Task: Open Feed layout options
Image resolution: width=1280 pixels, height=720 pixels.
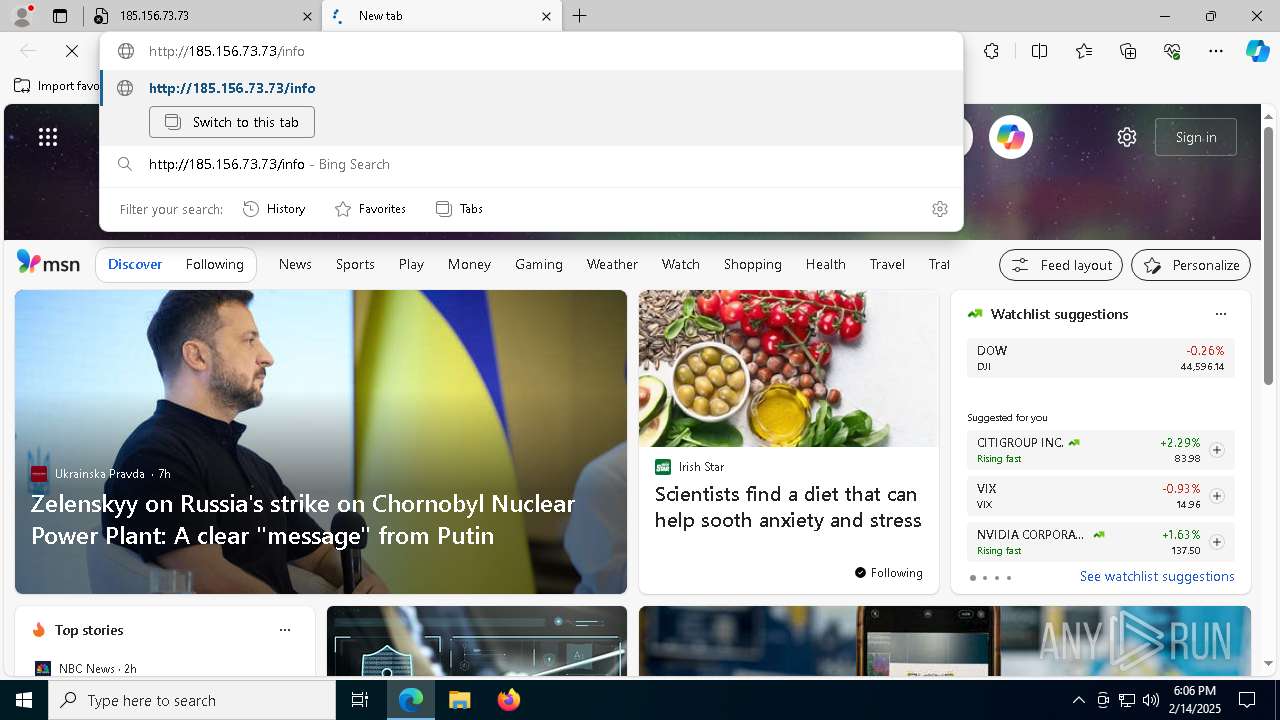Action: click(x=1061, y=265)
